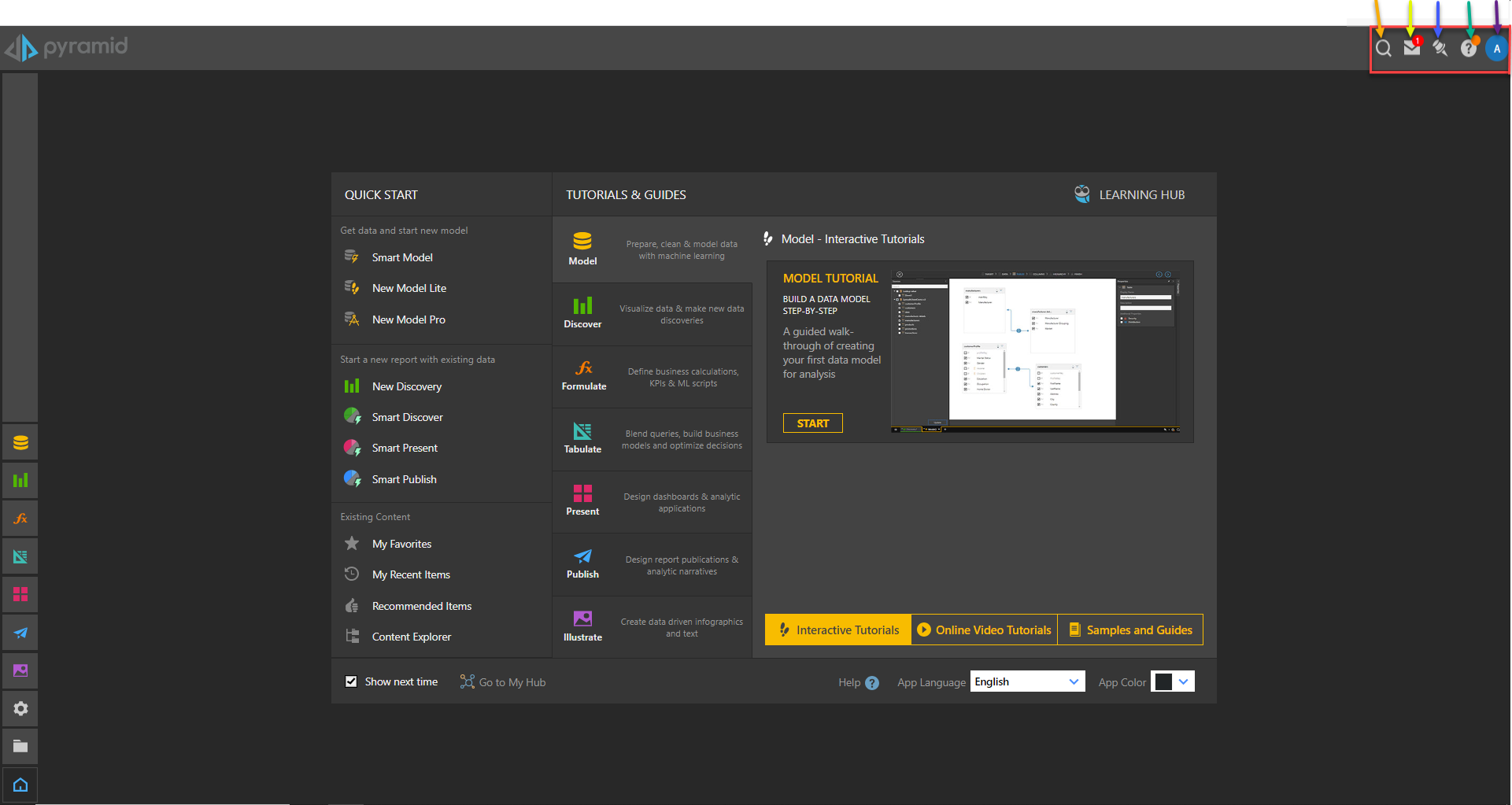This screenshot has height=805, width=1512.
Task: Start a New Model Pro
Action: 408,319
